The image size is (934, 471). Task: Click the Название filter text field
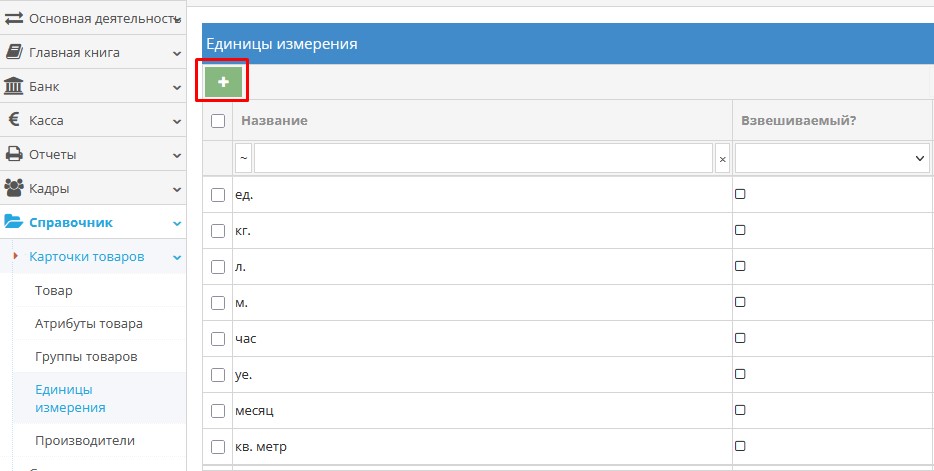pos(483,158)
